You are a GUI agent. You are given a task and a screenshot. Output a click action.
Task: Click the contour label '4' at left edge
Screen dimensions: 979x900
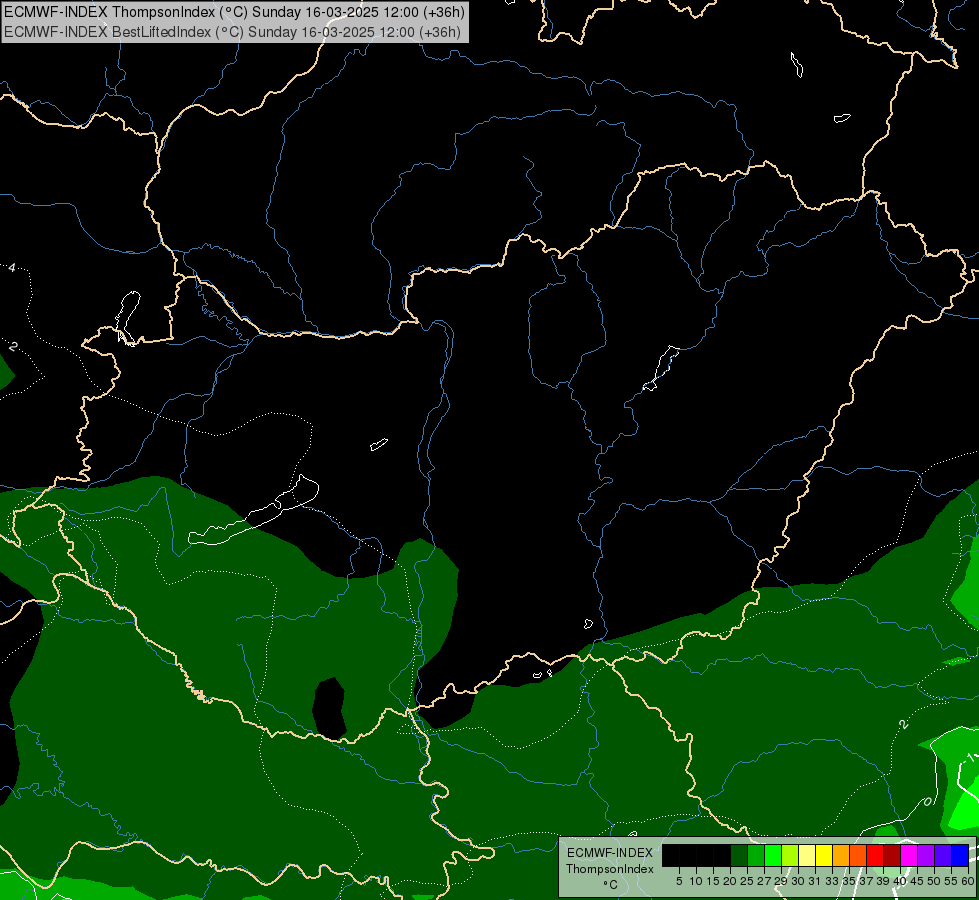click(12, 268)
